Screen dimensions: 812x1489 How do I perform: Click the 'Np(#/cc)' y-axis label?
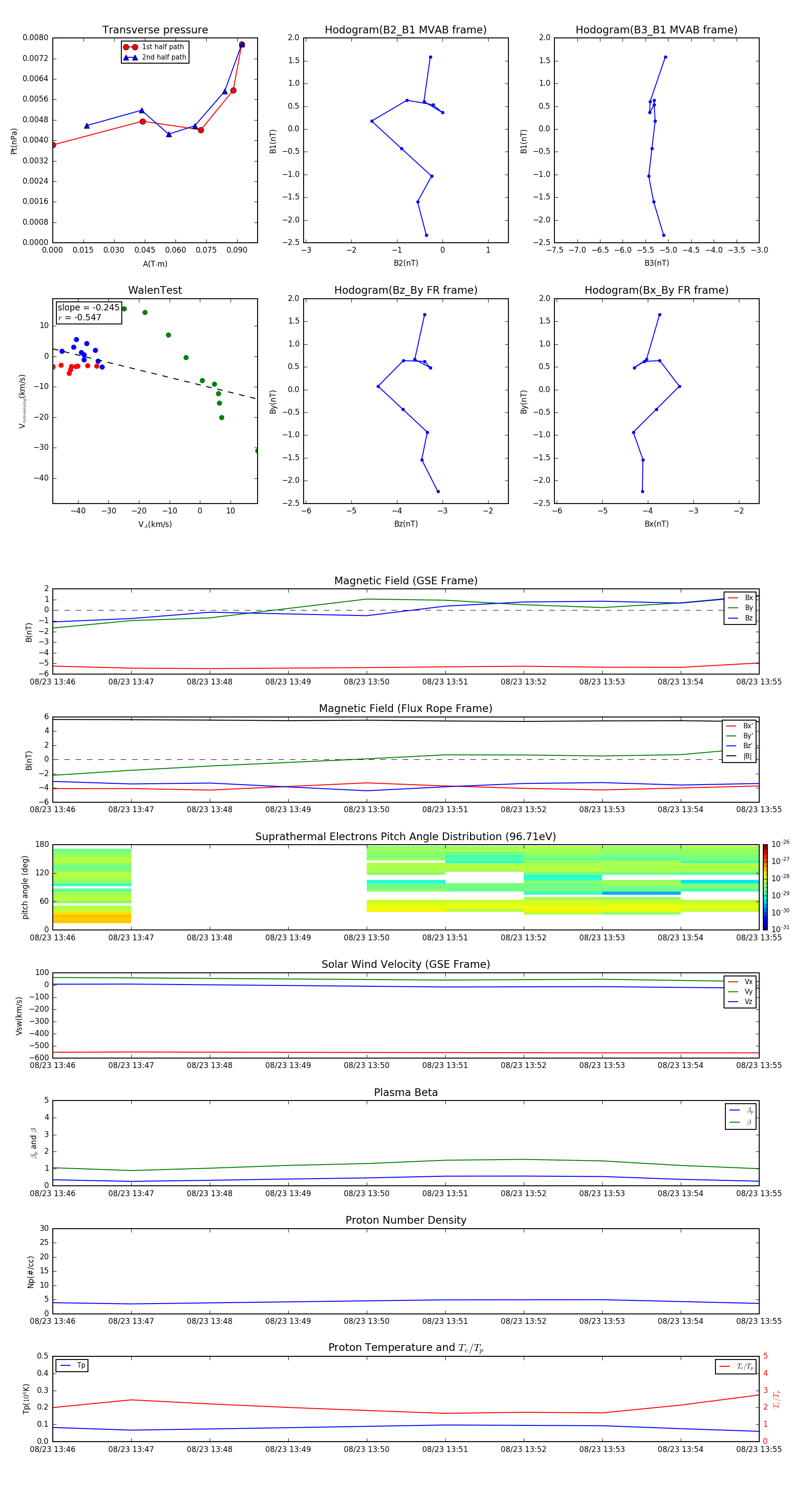pyautogui.click(x=30, y=1272)
